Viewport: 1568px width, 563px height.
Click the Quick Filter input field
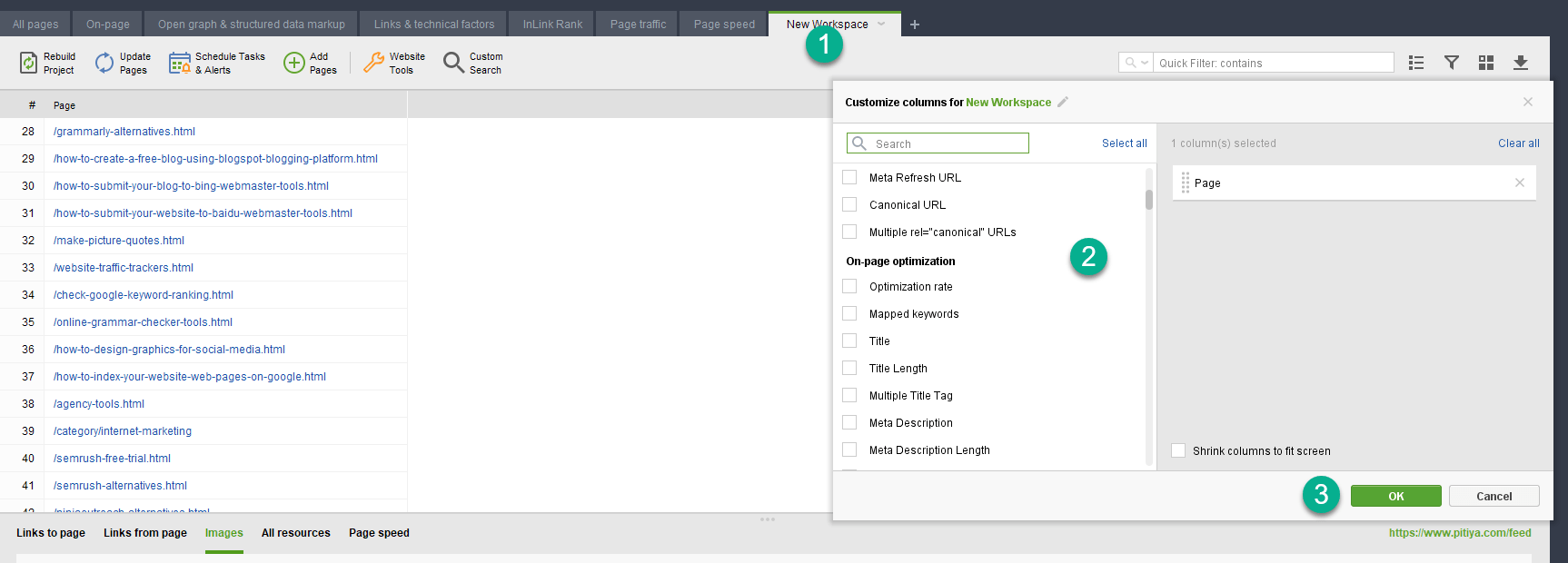click(x=1274, y=63)
